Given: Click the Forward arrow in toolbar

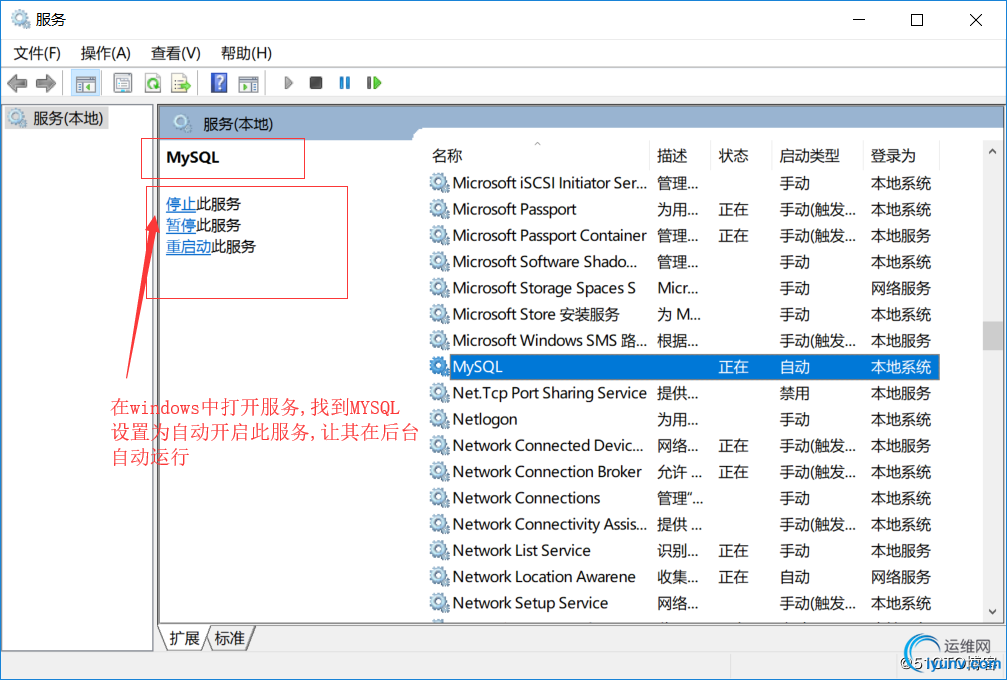Looking at the screenshot, I should click(46, 83).
